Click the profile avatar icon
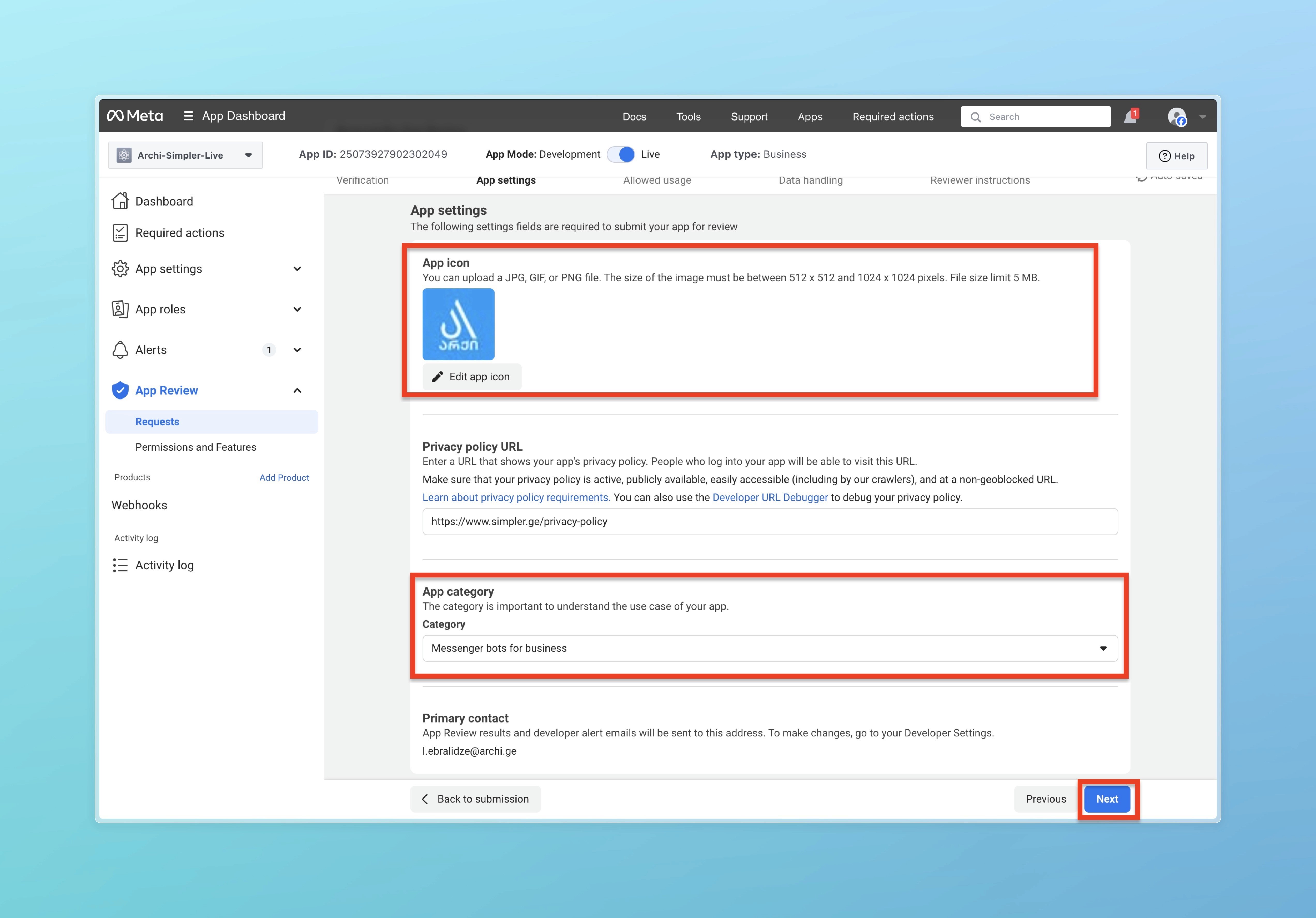Screen dimensions: 1316x918 1177,117
